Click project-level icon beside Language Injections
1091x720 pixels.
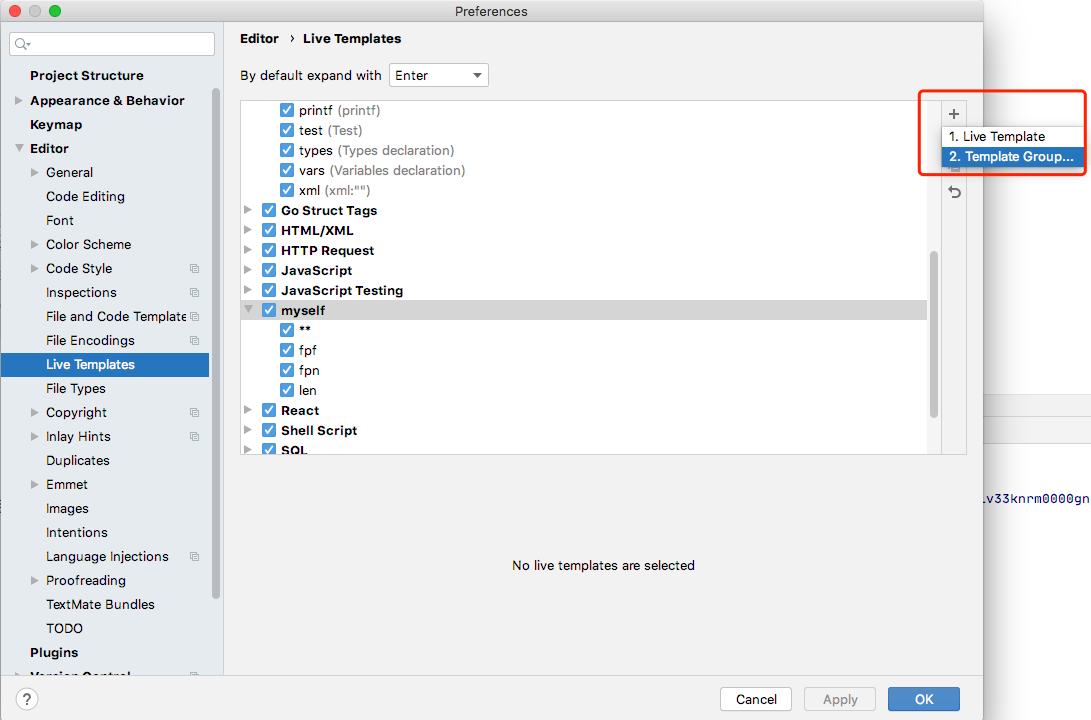point(195,557)
